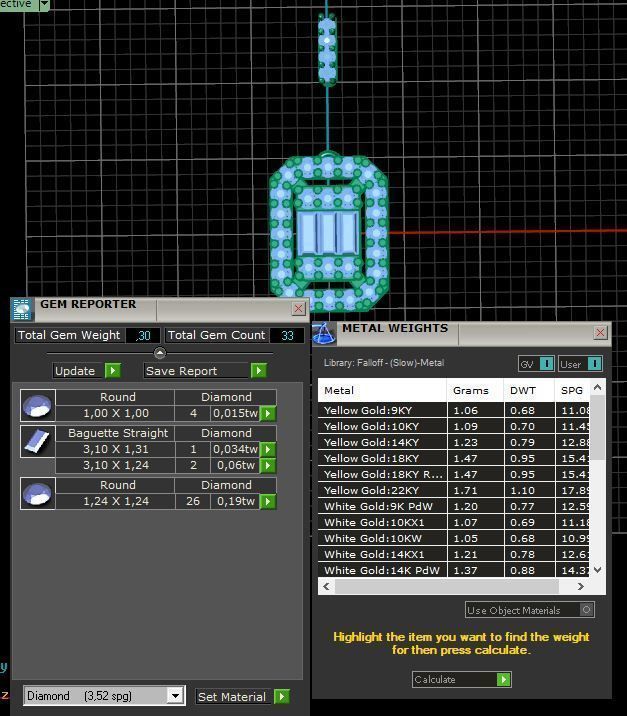Collapse the Gem Reporter summary with the round arrow handle
Viewport: 627px width, 716px height.
pos(160,353)
